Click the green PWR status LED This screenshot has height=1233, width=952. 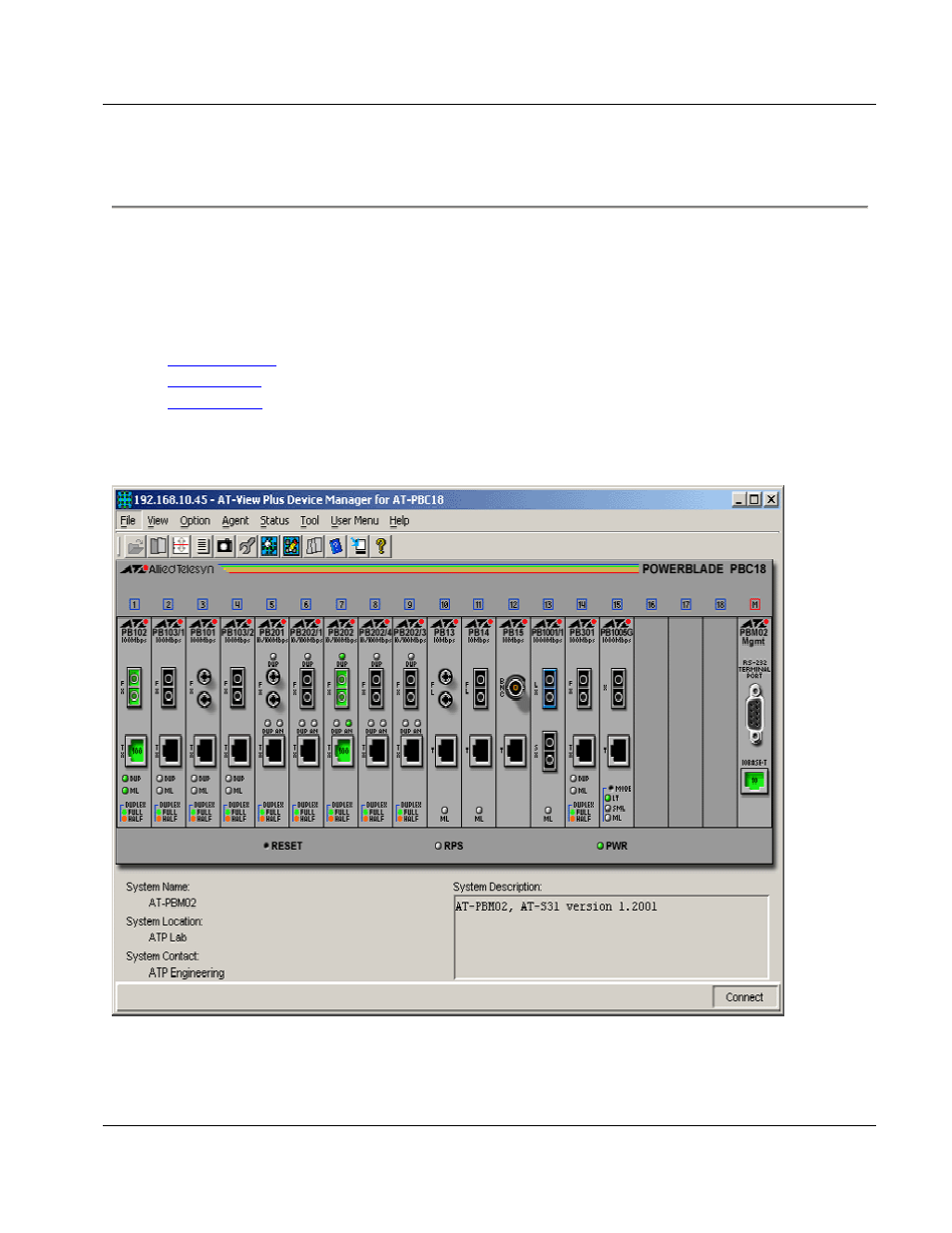coord(601,846)
